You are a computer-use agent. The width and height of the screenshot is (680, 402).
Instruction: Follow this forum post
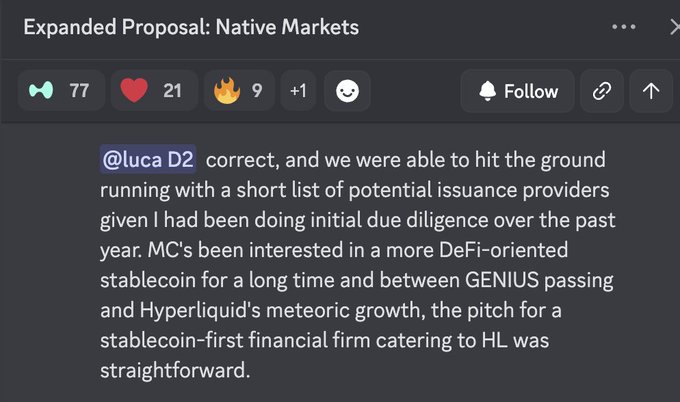click(x=517, y=91)
